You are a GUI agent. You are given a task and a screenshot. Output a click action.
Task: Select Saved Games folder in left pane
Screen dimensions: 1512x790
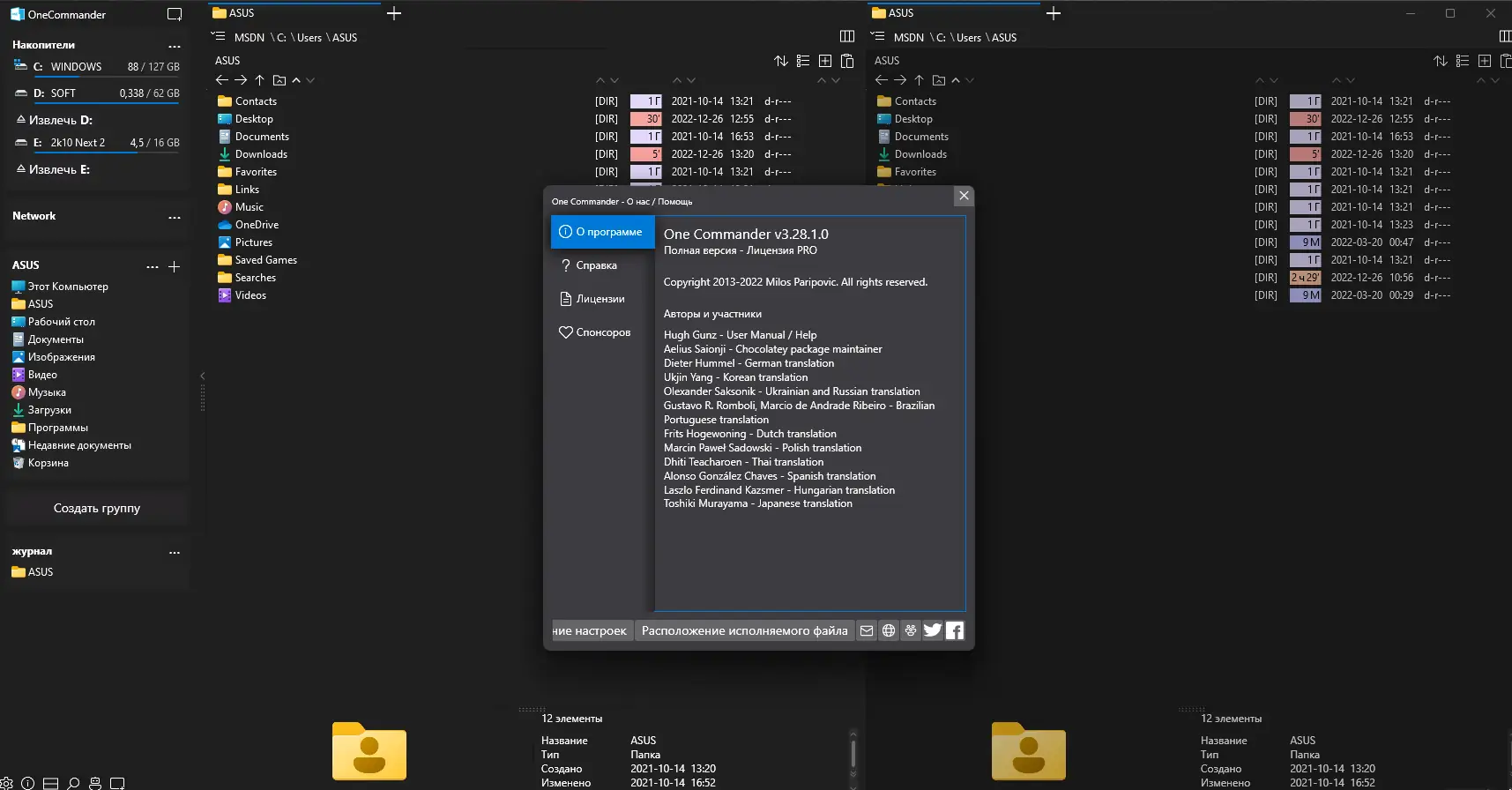pos(257,260)
